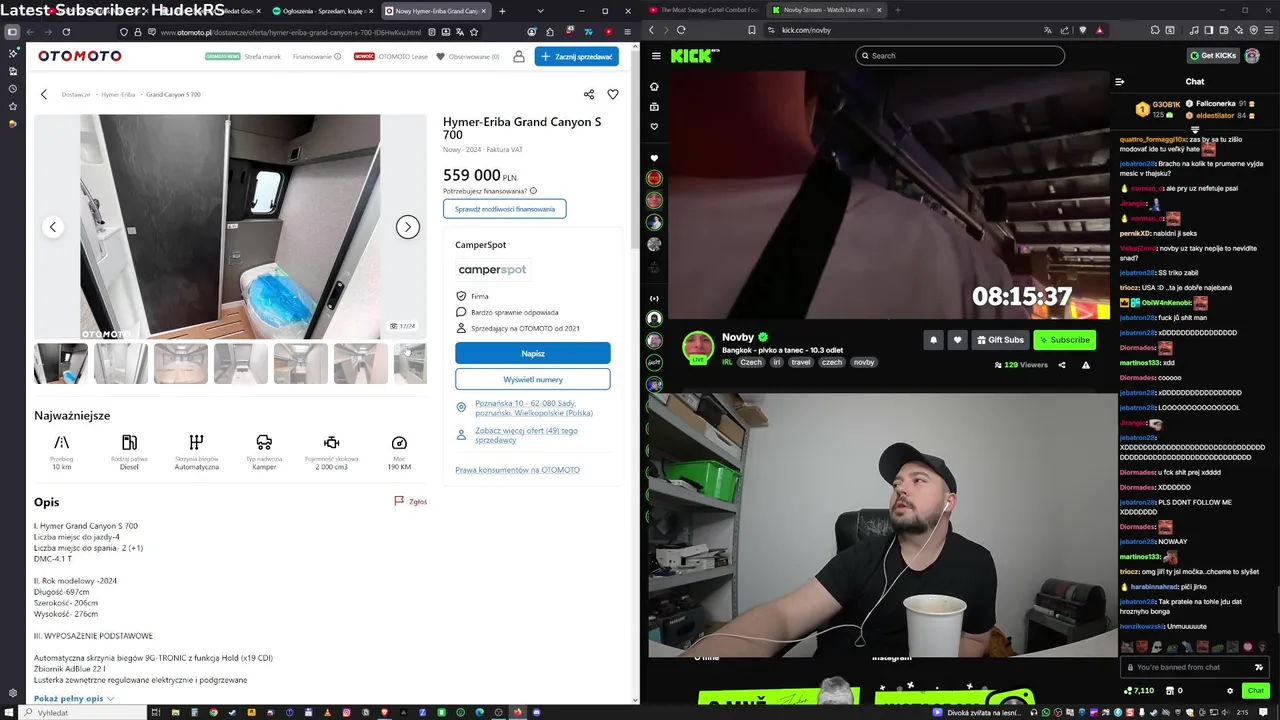Open OTOMOTO Lease menu item
1280x720 pixels.
403,57
